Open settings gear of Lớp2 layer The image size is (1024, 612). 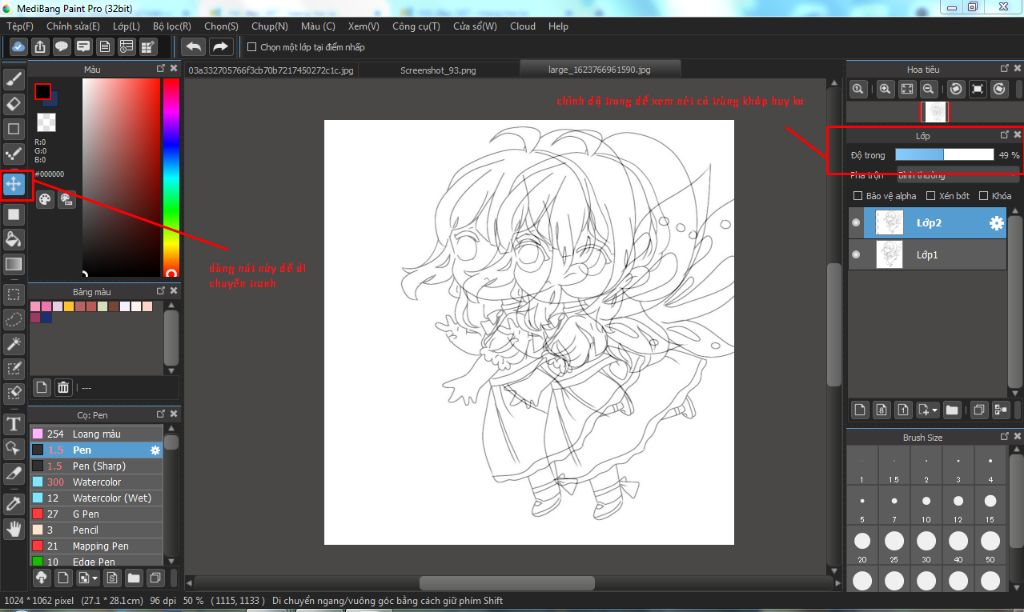[996, 223]
